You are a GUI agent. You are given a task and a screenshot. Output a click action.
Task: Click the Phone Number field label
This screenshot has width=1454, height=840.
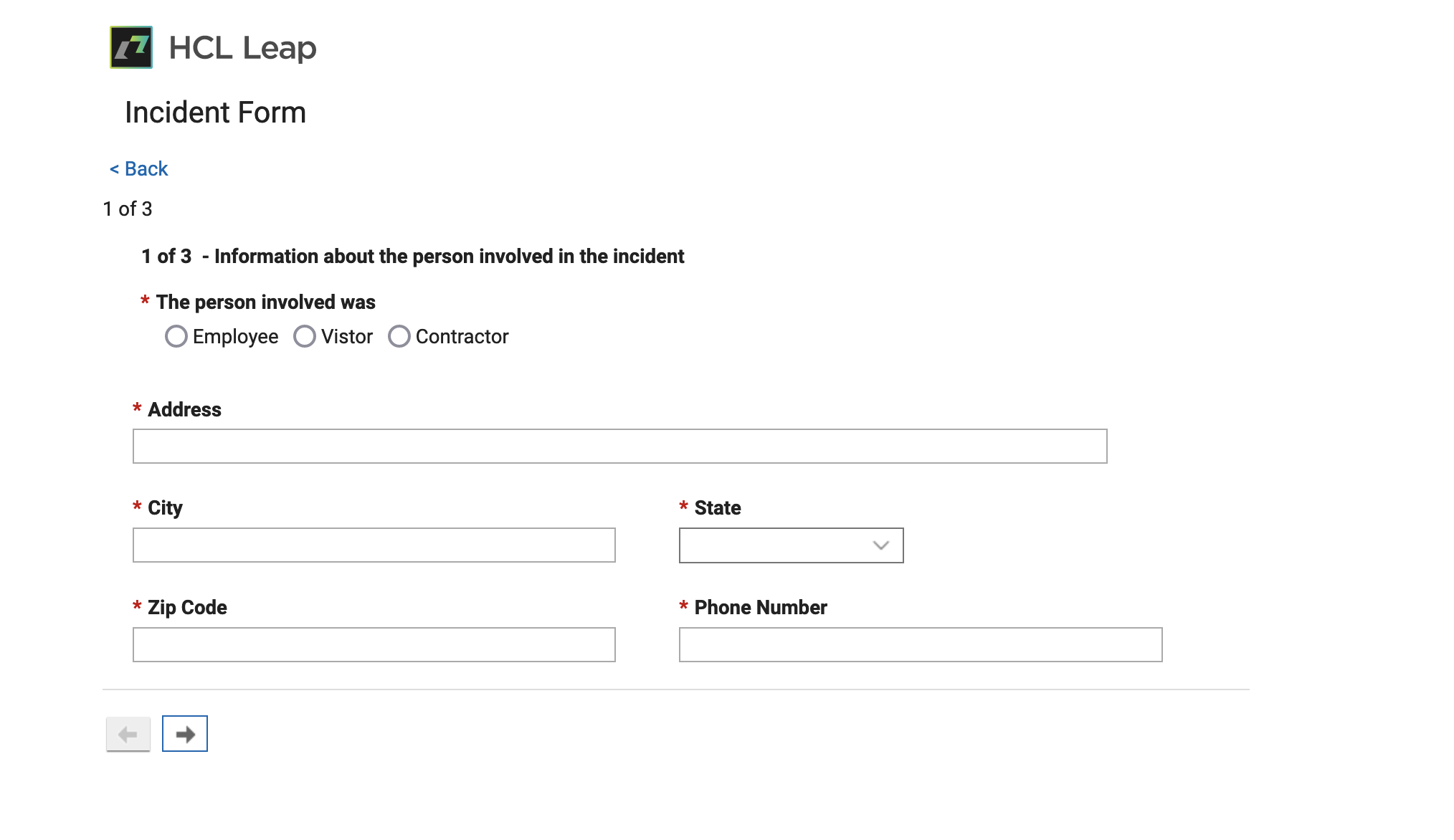coord(761,607)
